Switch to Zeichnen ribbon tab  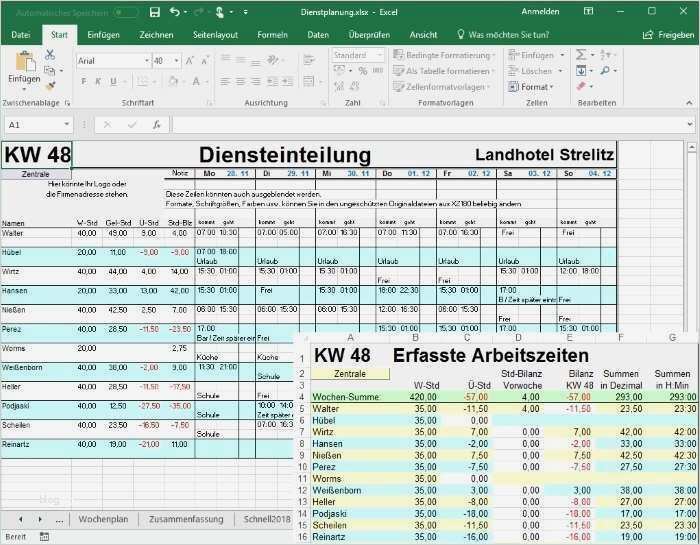click(x=156, y=35)
